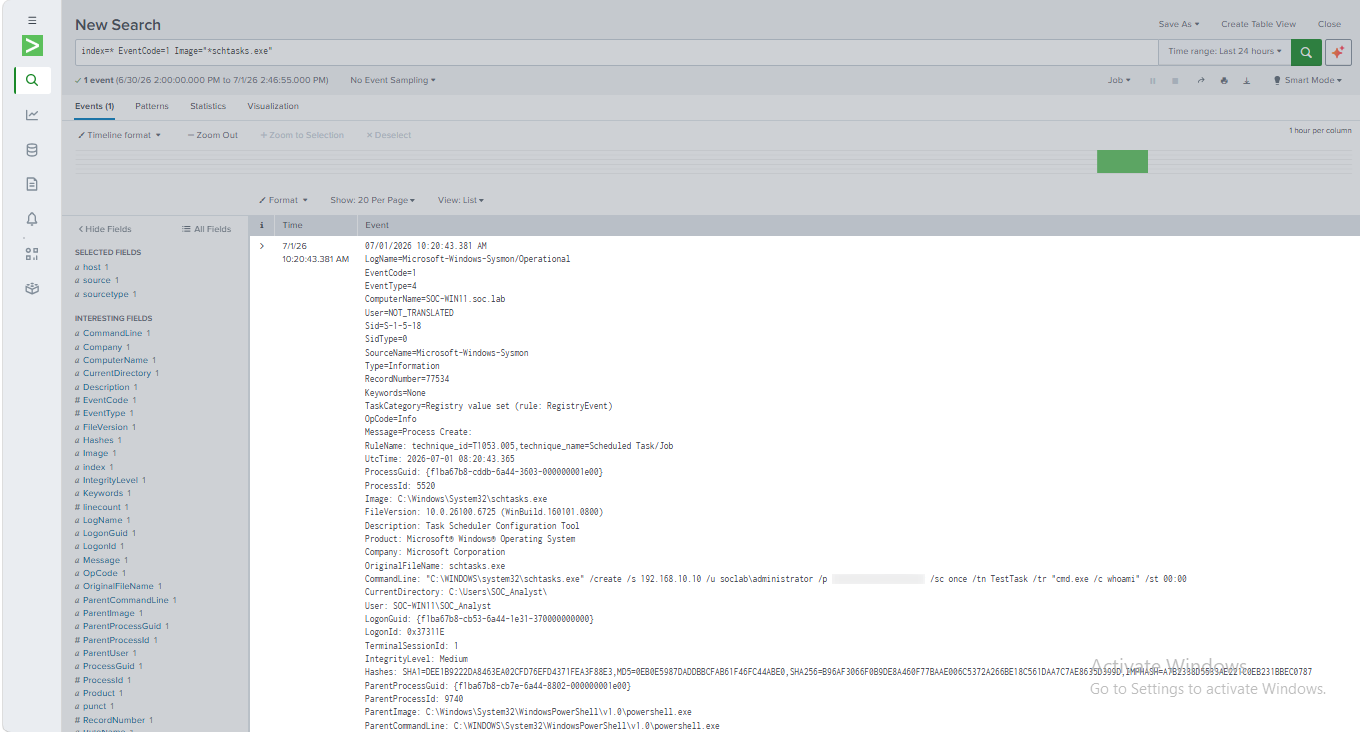Stop the search job
This screenshot has width=1360, height=732.
pyautogui.click(x=1175, y=80)
